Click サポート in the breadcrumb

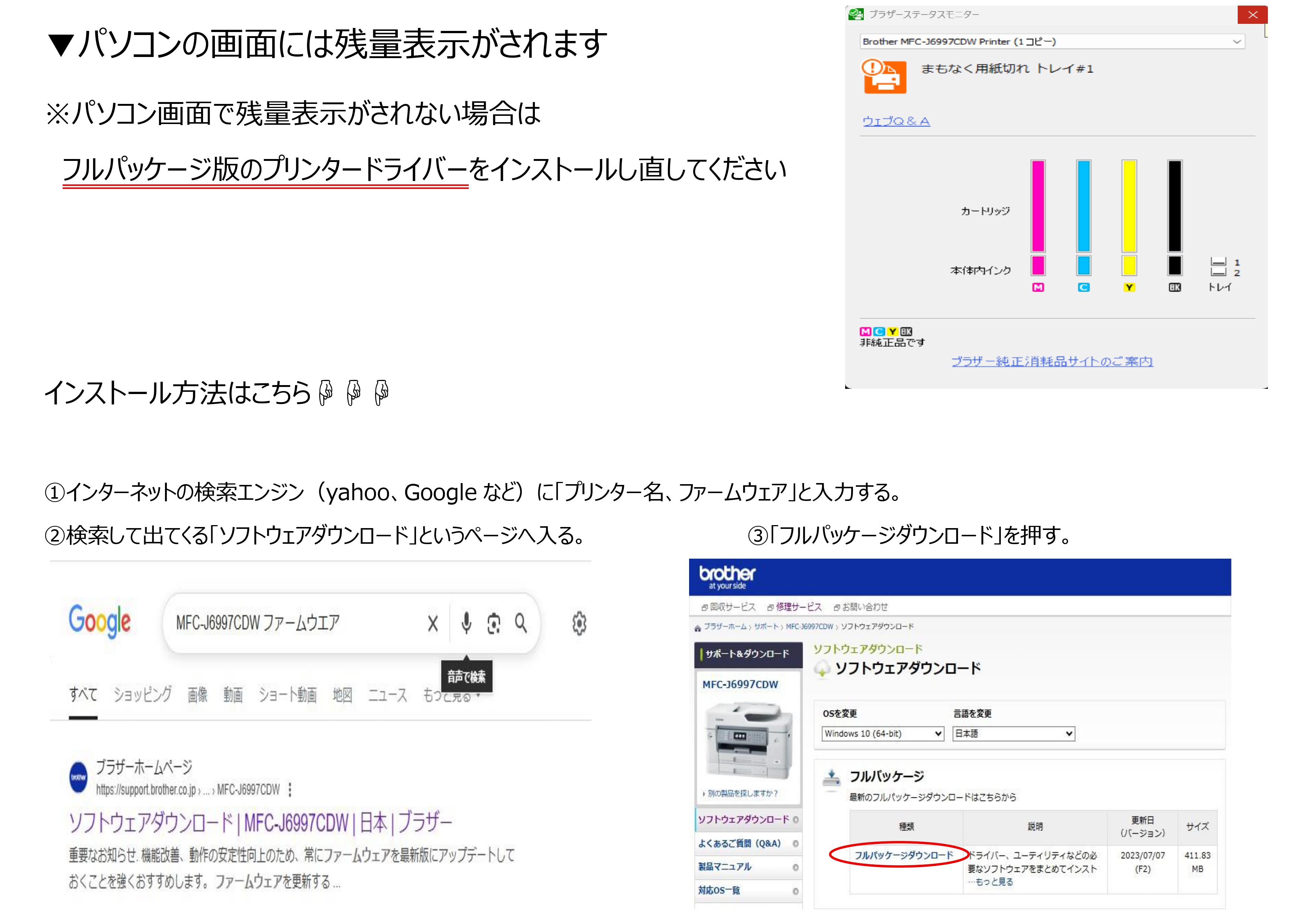click(x=766, y=626)
